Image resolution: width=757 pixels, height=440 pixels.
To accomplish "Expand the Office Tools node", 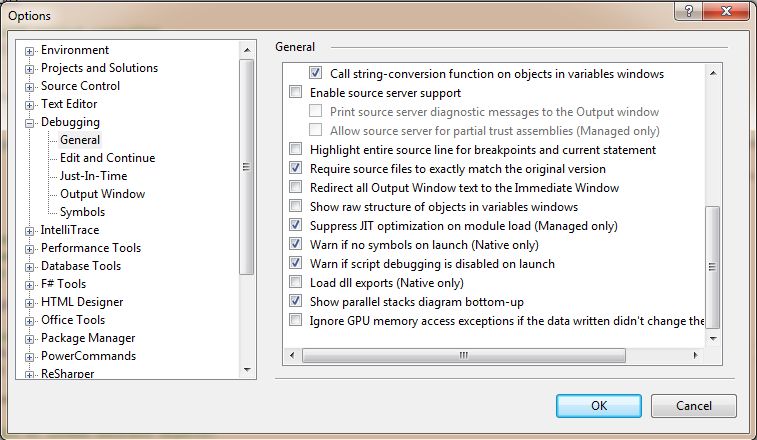I will 29,321.
